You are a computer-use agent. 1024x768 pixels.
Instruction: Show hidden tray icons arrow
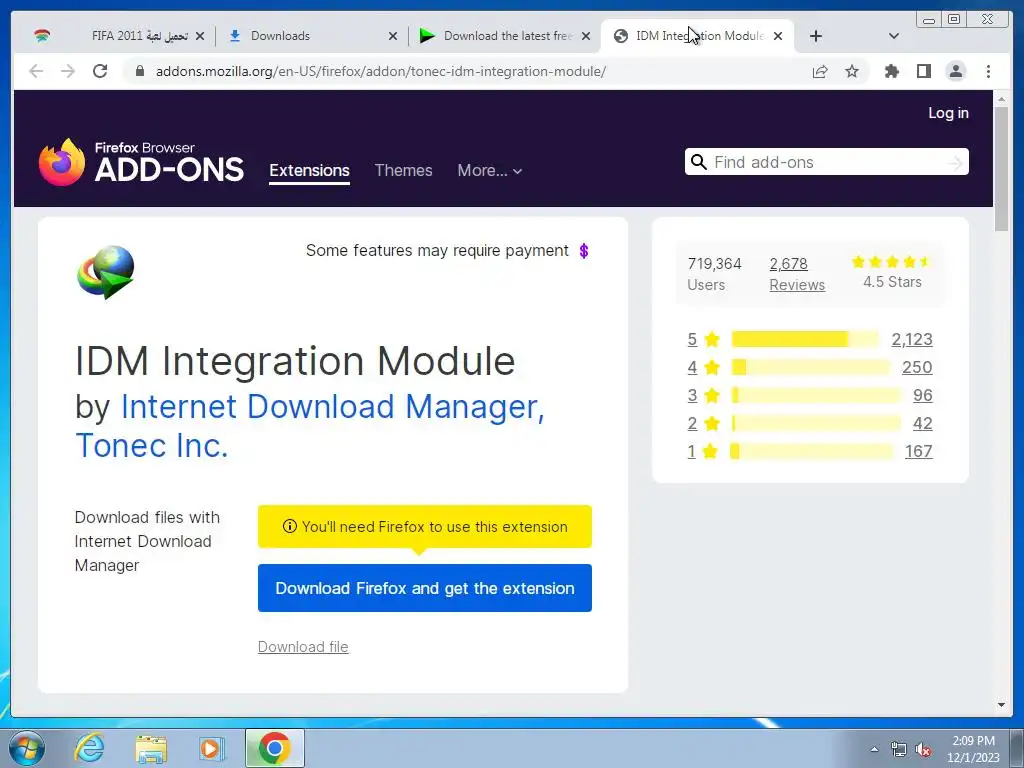pos(874,749)
